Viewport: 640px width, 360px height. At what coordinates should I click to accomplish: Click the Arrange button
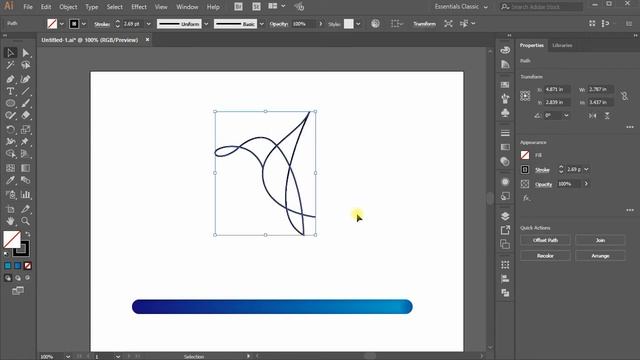[x=600, y=256]
